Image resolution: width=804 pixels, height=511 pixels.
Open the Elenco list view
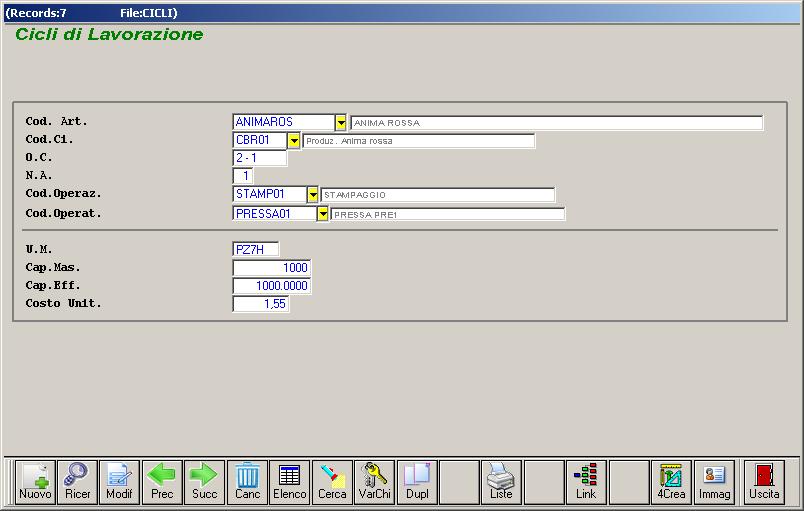[x=290, y=482]
